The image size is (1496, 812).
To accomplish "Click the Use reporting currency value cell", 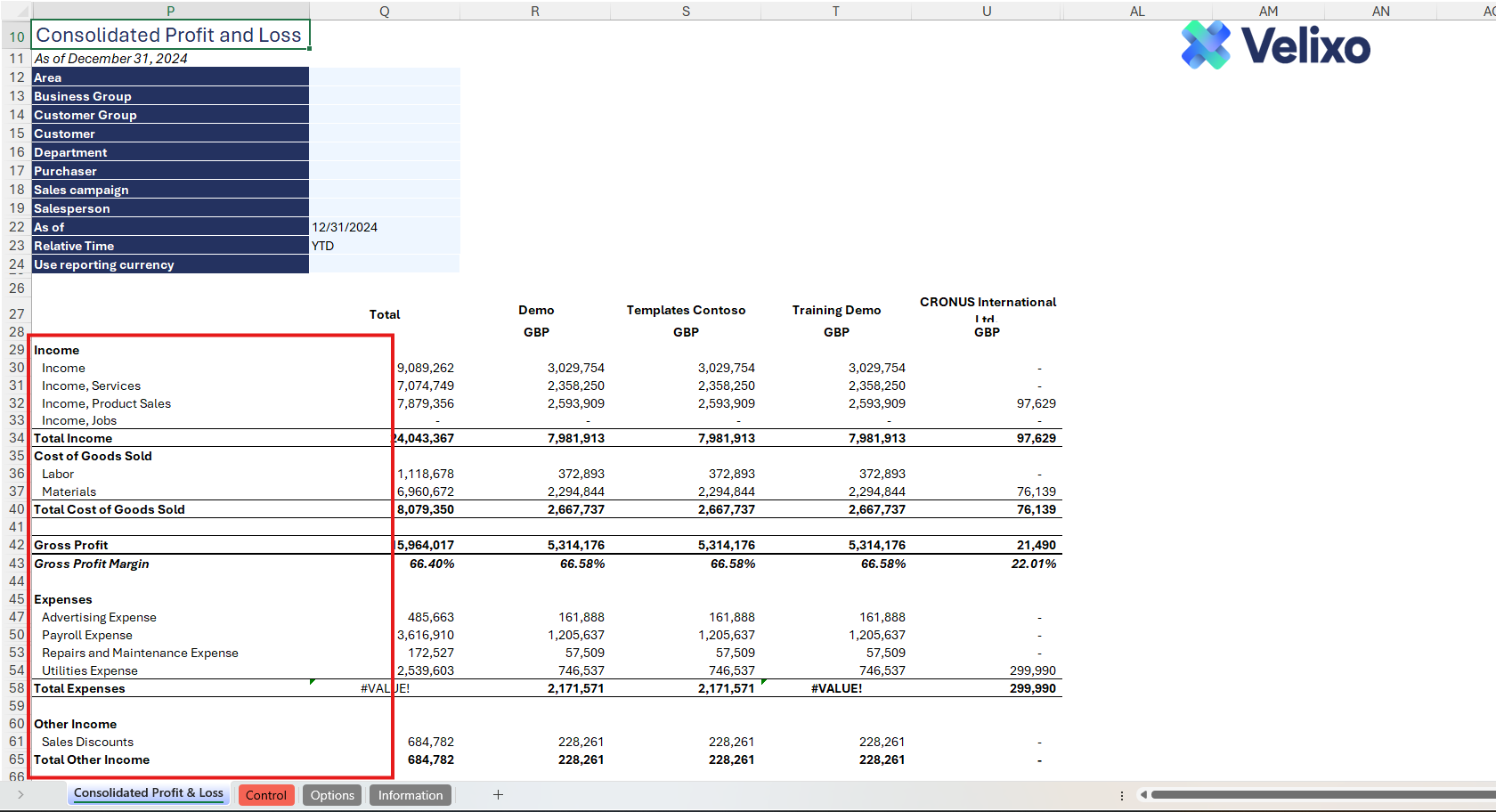I will tap(384, 264).
